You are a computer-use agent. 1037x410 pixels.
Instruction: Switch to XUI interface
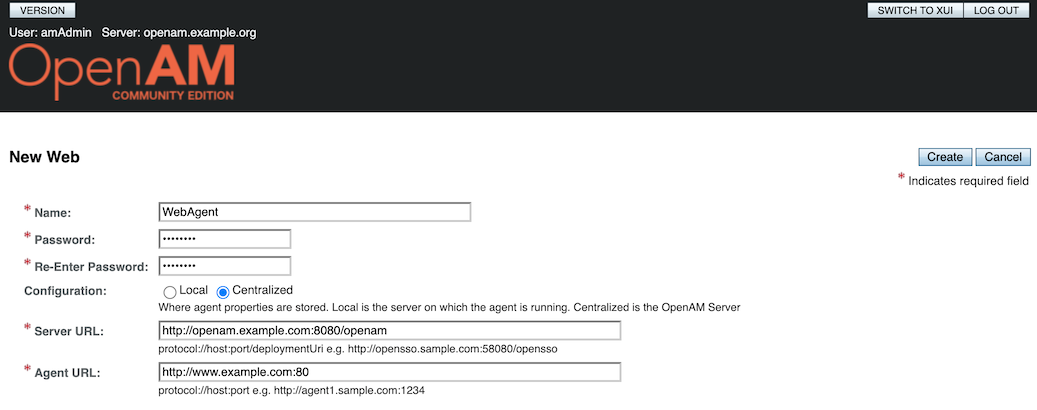pos(915,11)
